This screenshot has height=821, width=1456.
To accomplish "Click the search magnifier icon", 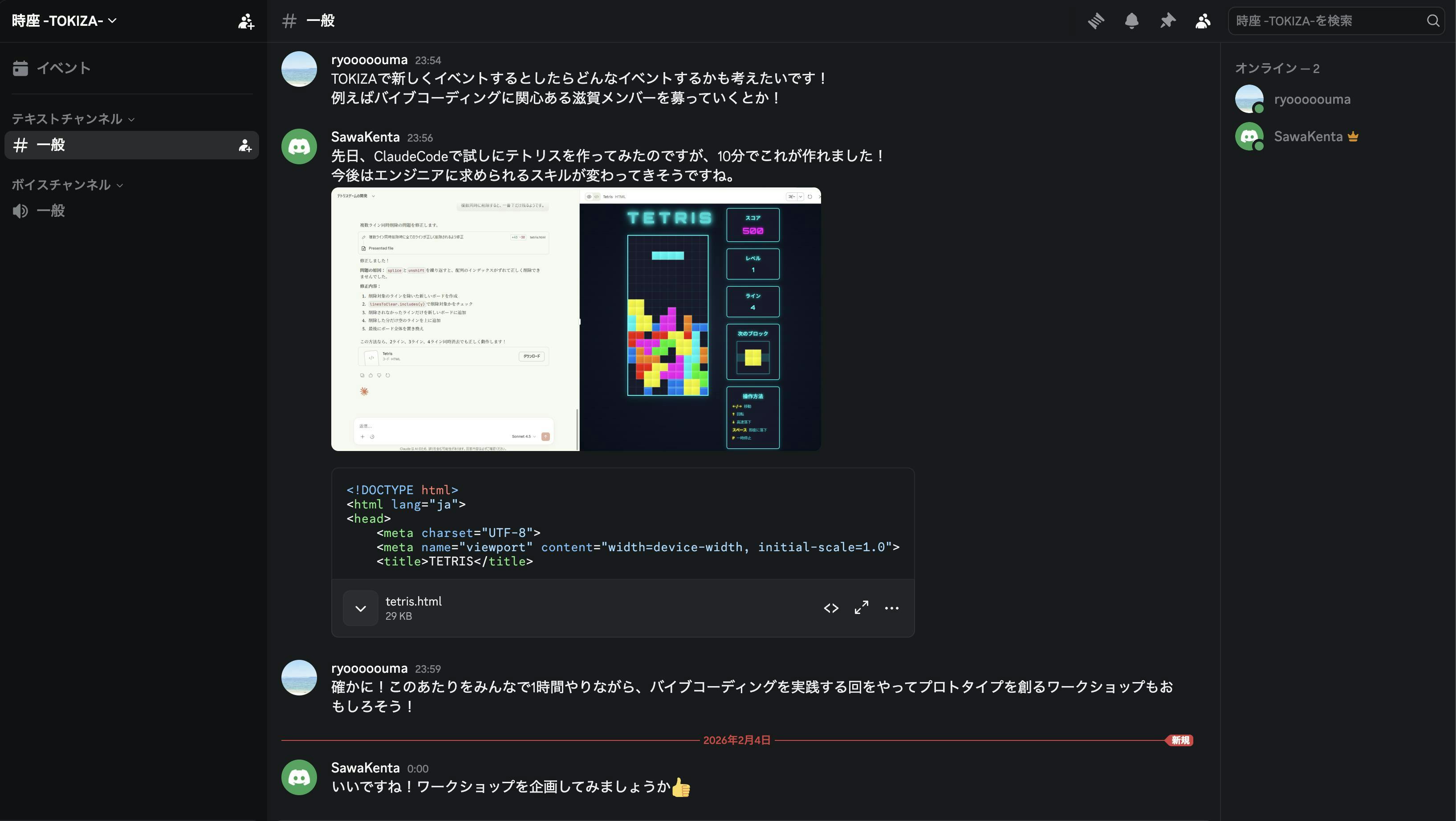I will coord(1433,21).
